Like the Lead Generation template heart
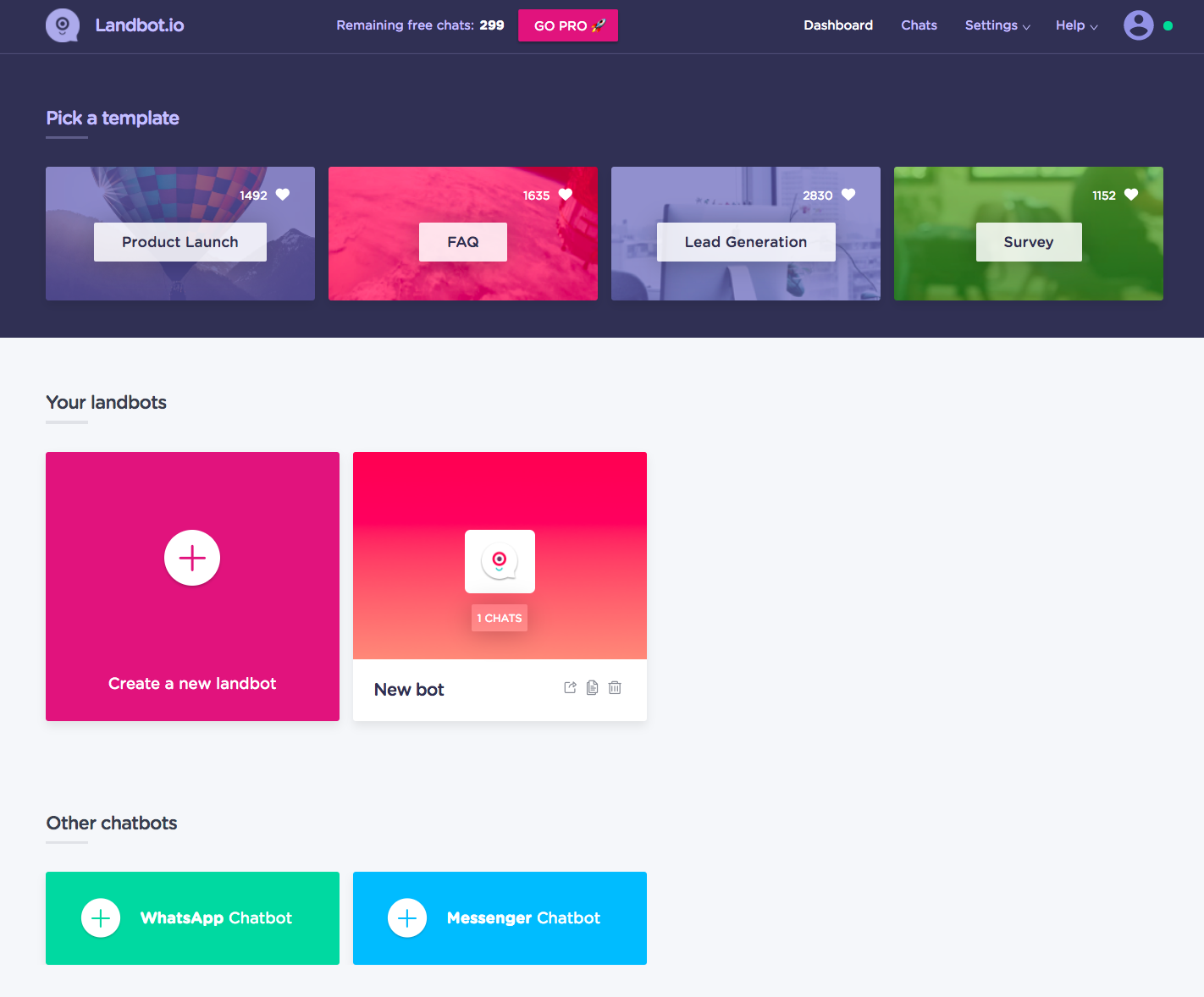The height and width of the screenshot is (997, 1204). [x=848, y=195]
